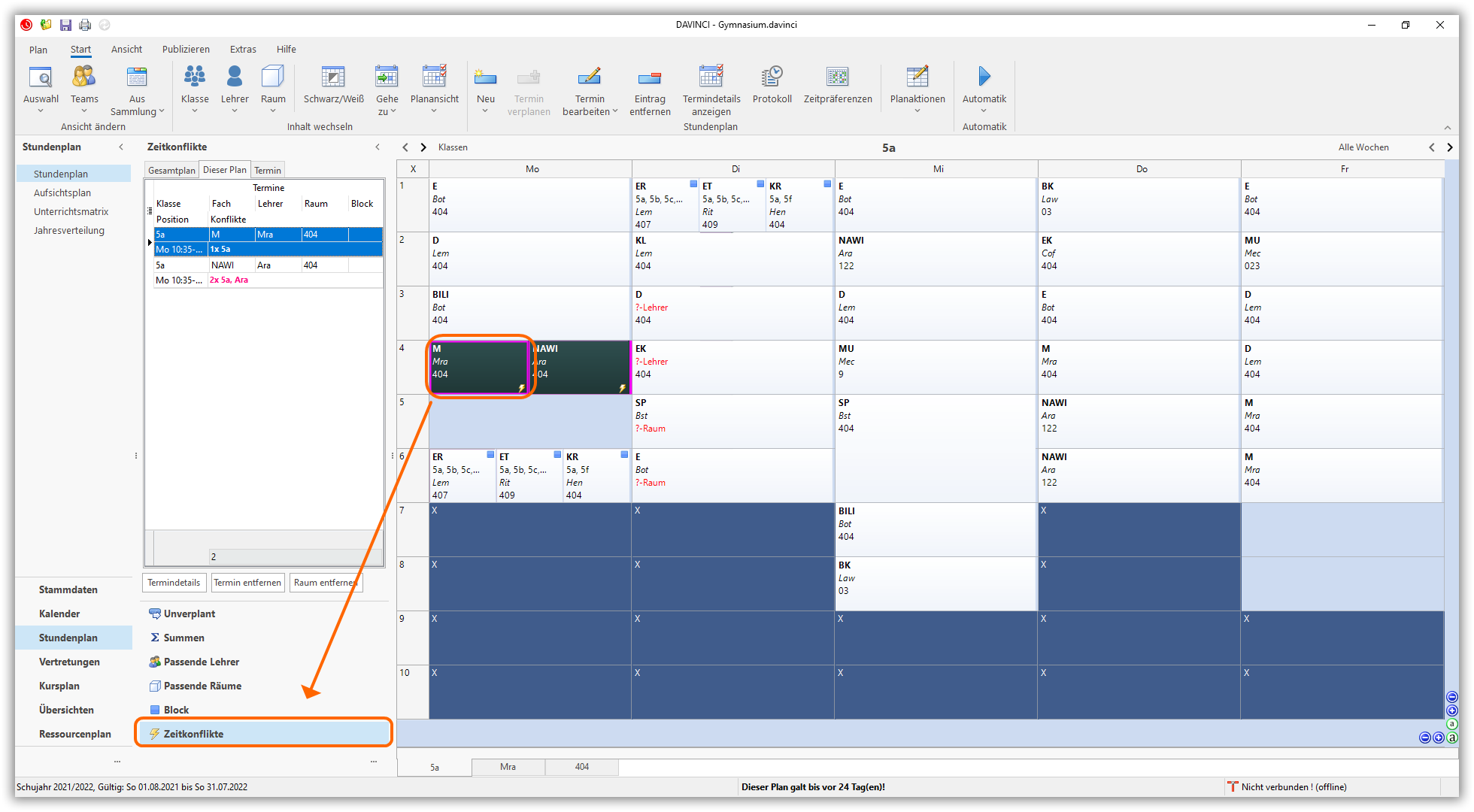The image size is (1474, 812).
Task: Open Passende Lehrer panel
Action: (x=201, y=662)
